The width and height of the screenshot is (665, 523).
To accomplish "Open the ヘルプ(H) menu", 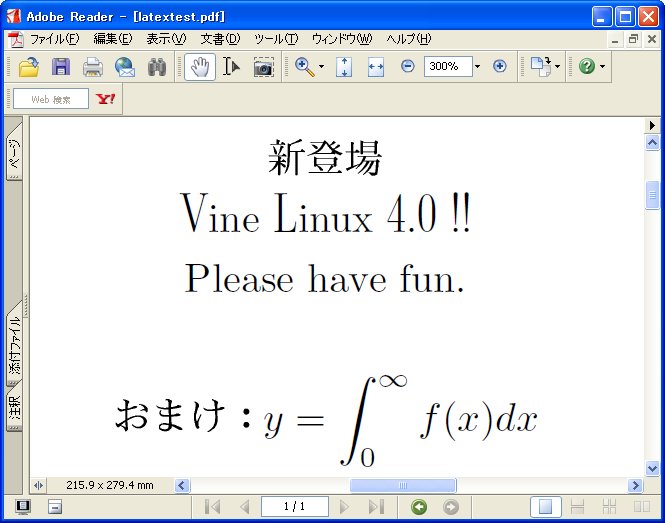I will click(408, 39).
